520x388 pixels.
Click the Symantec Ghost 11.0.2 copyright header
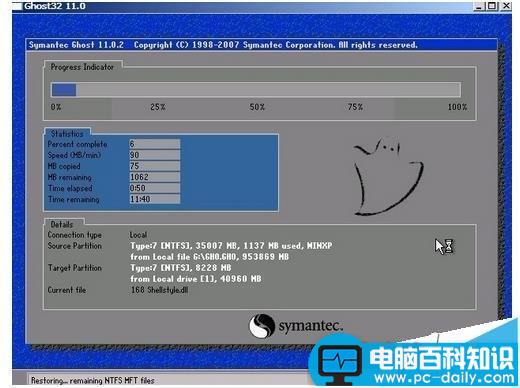click(x=223, y=45)
